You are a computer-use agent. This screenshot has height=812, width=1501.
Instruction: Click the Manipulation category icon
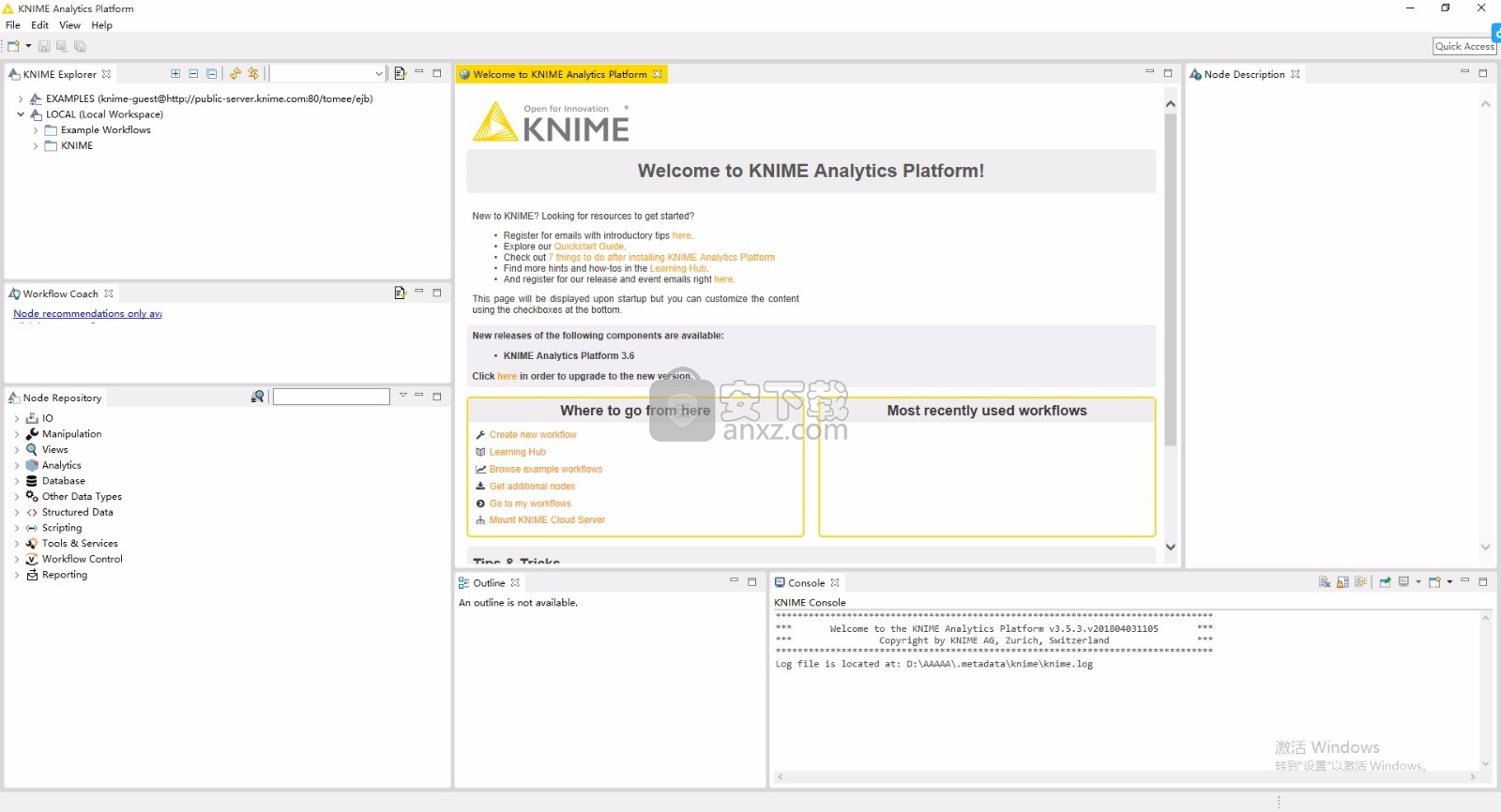tap(32, 434)
